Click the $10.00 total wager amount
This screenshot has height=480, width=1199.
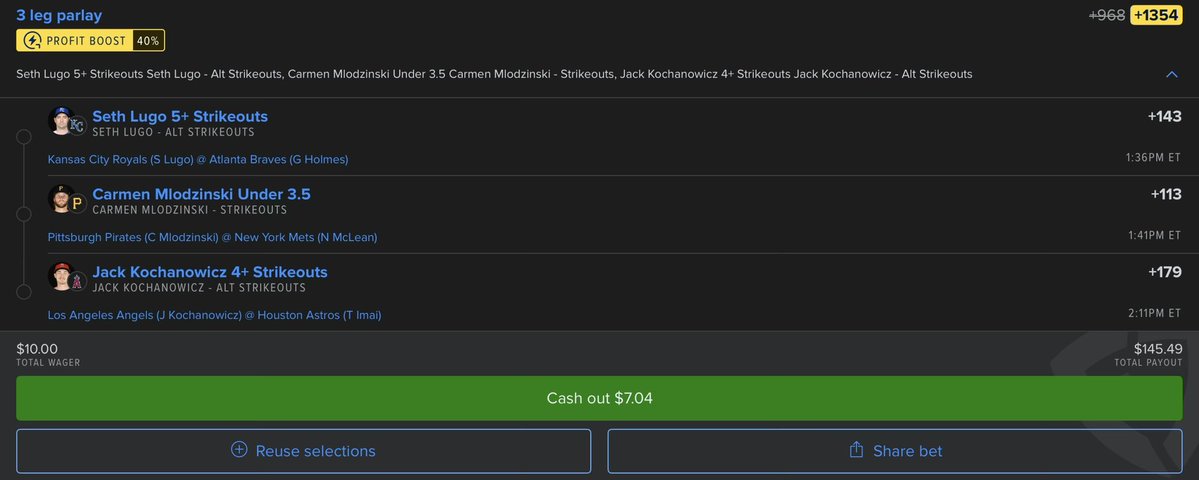click(x=37, y=349)
